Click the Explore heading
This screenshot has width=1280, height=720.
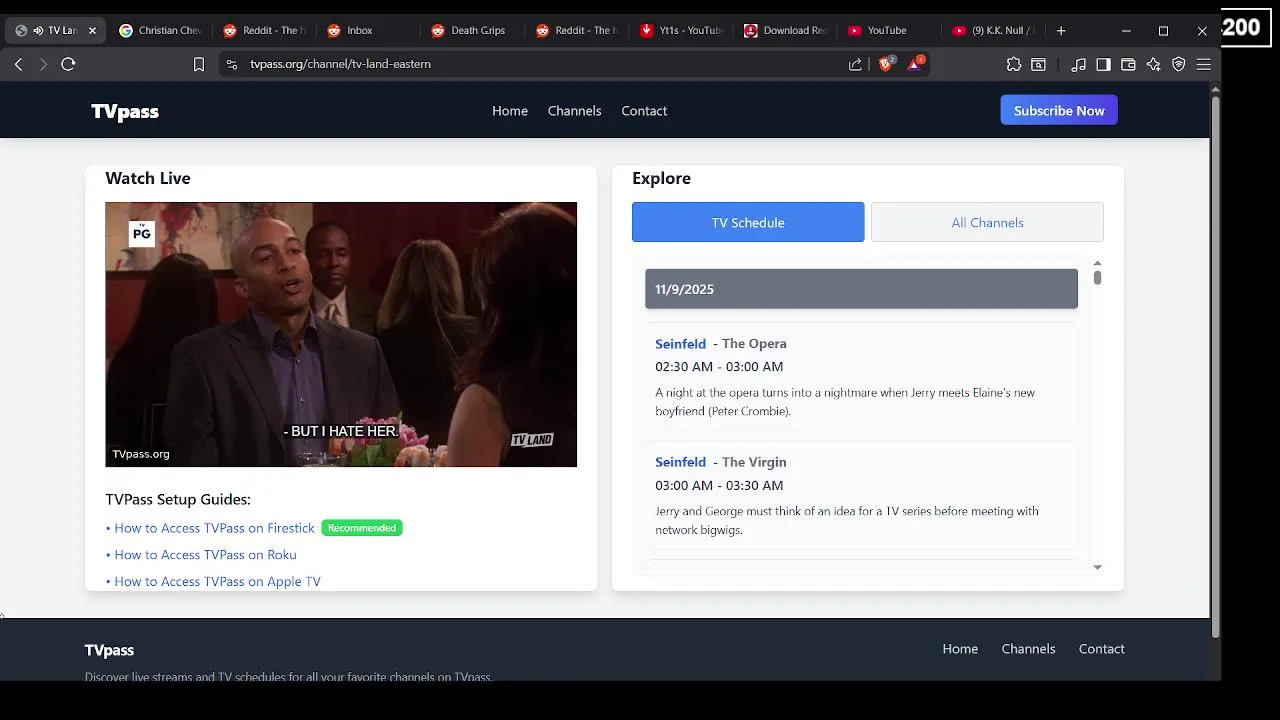[661, 178]
